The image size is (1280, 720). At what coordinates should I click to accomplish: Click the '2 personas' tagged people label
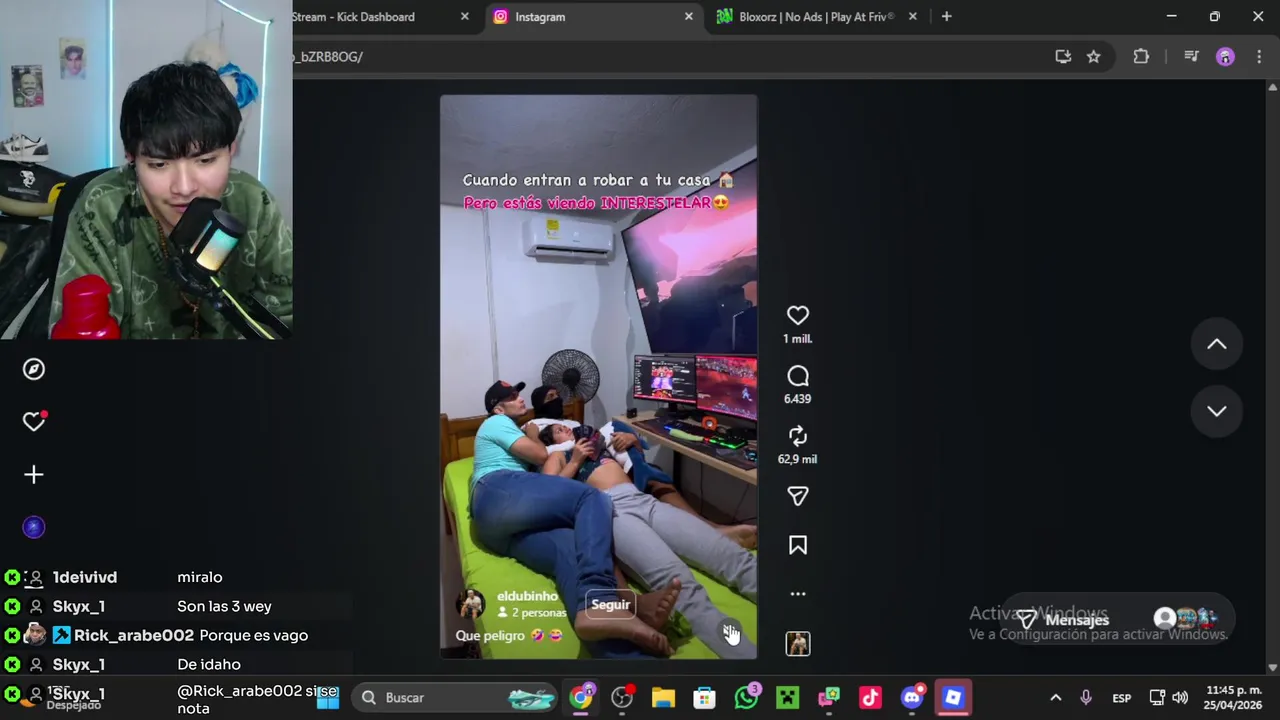click(532, 613)
